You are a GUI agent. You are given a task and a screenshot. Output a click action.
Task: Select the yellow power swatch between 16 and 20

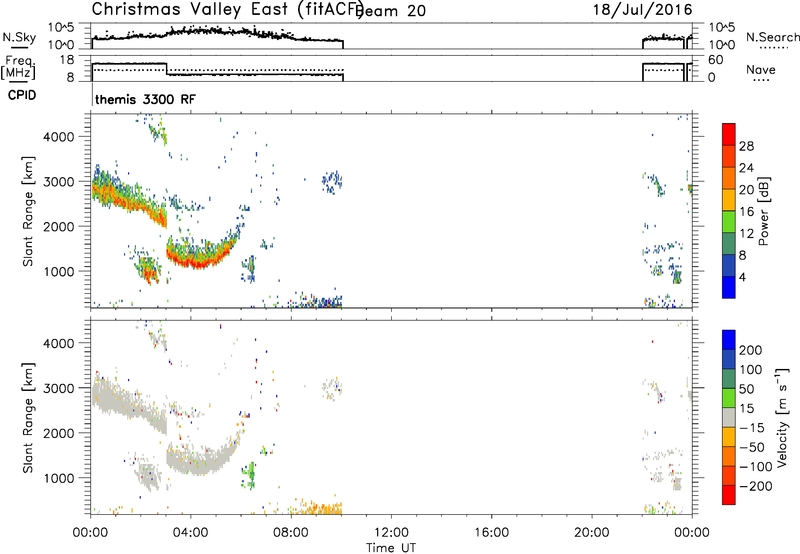[729, 199]
